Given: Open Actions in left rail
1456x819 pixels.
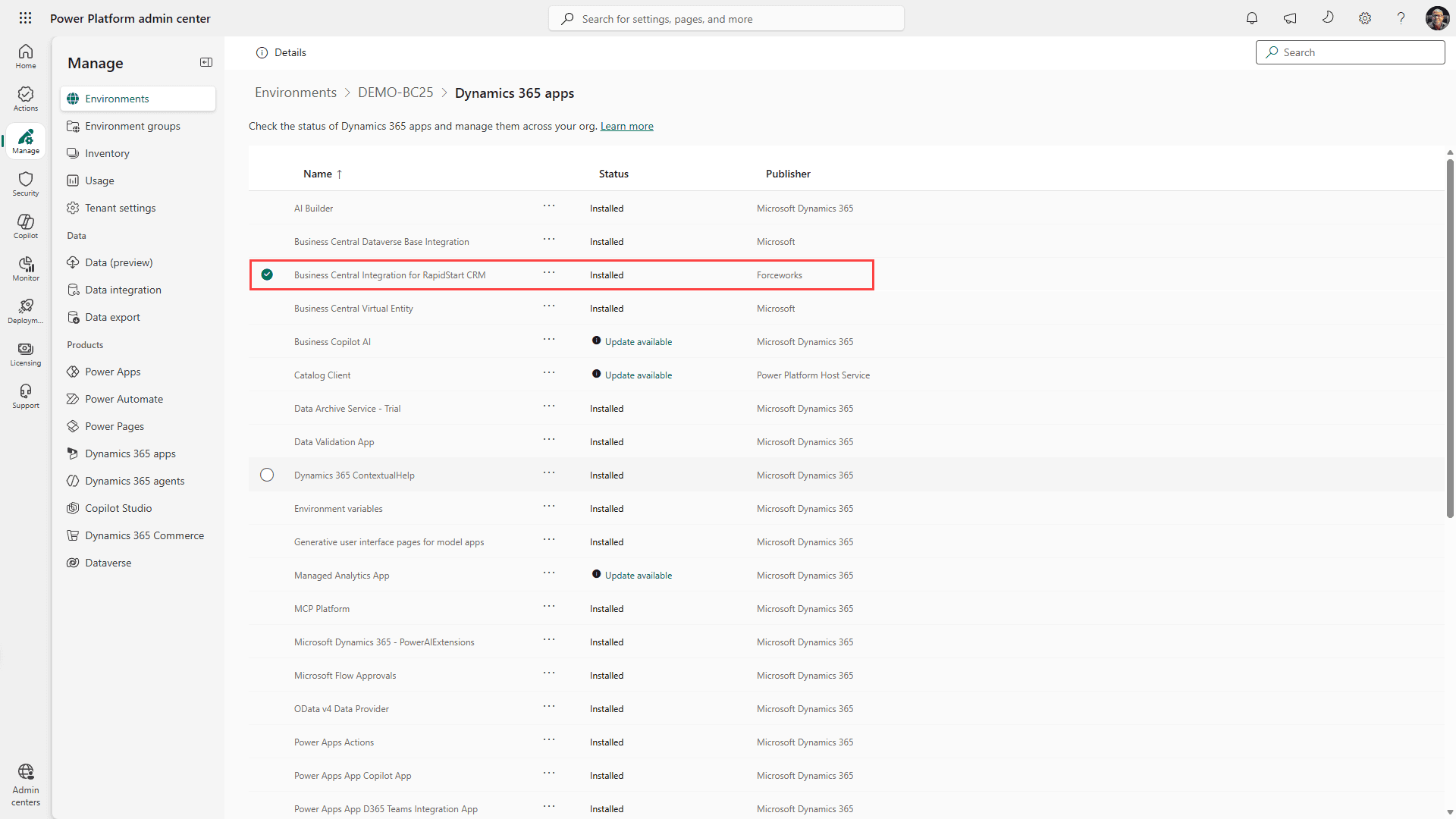Looking at the screenshot, I should pyautogui.click(x=26, y=99).
